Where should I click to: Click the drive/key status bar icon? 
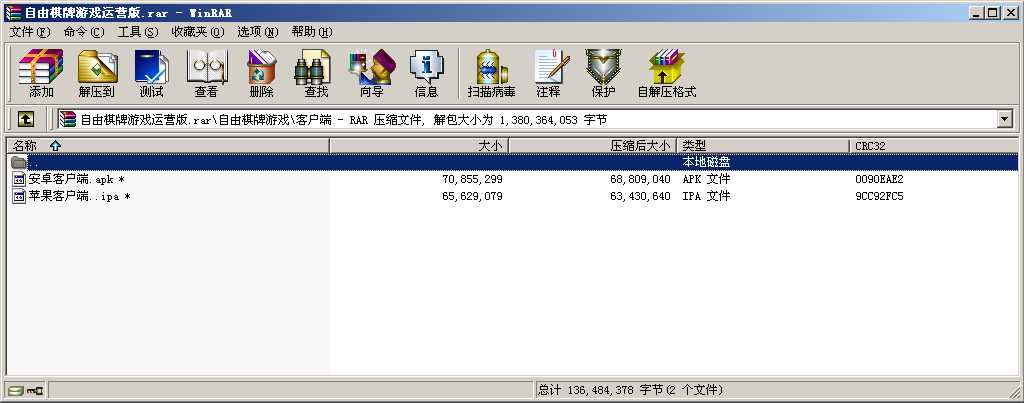pyautogui.click(x=26, y=391)
